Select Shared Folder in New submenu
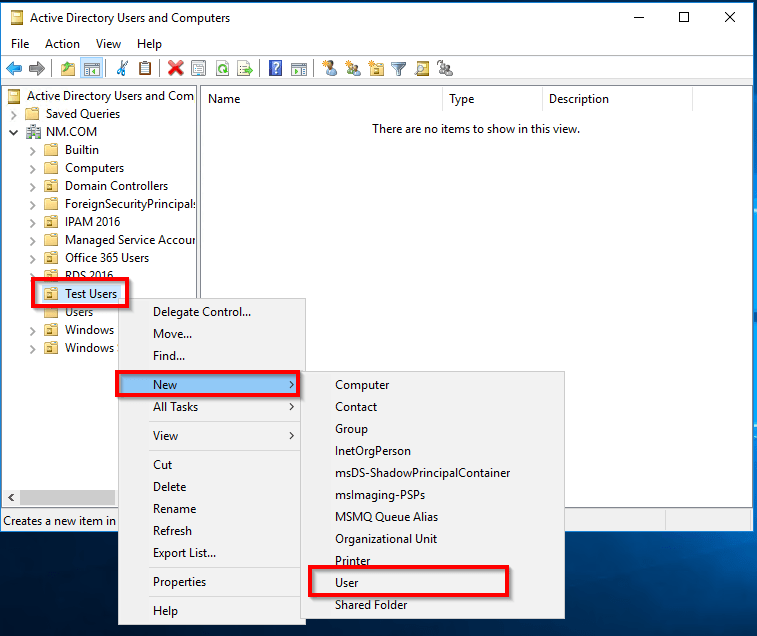This screenshot has width=757, height=636. tap(433, 605)
